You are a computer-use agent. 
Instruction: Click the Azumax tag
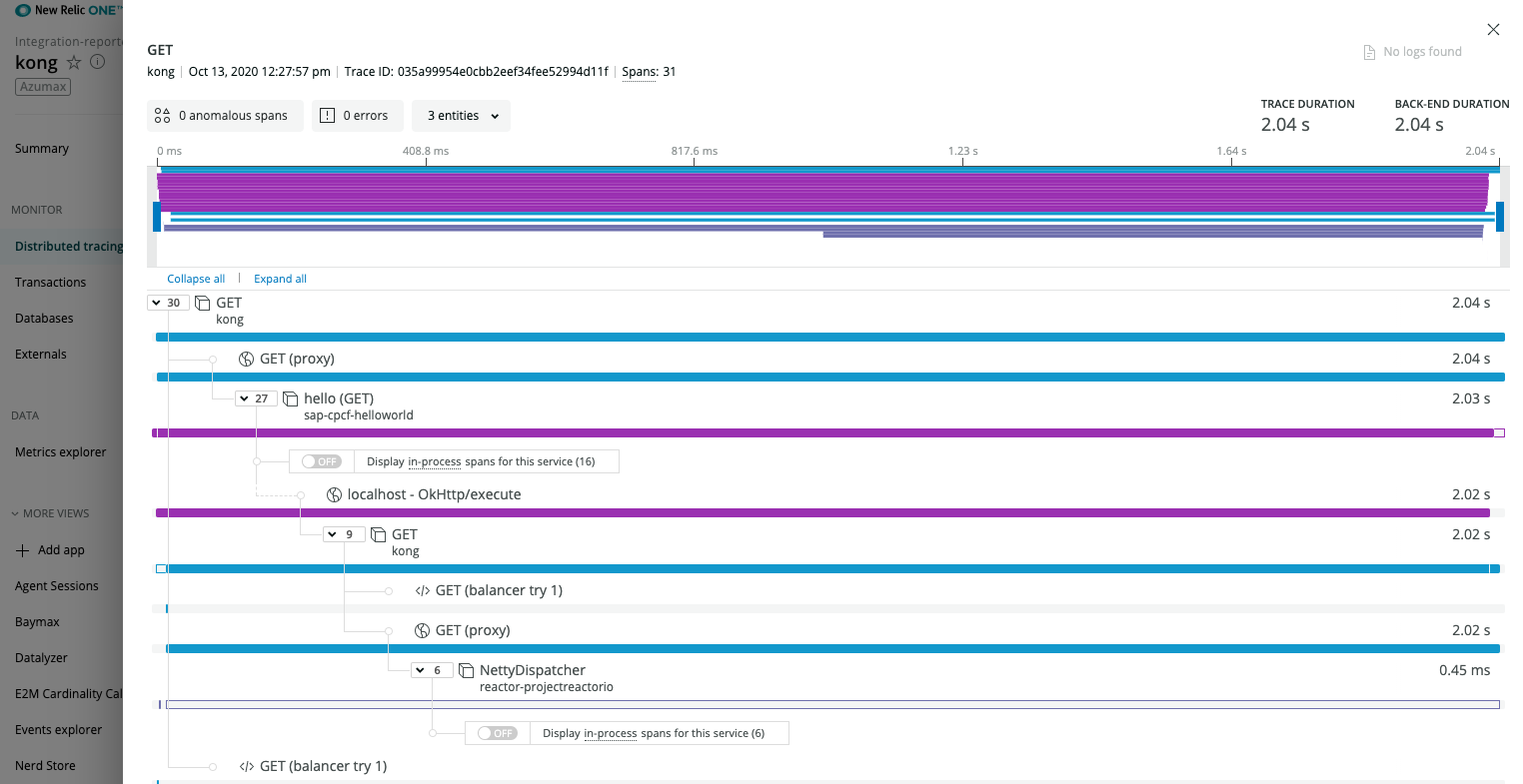(43, 87)
